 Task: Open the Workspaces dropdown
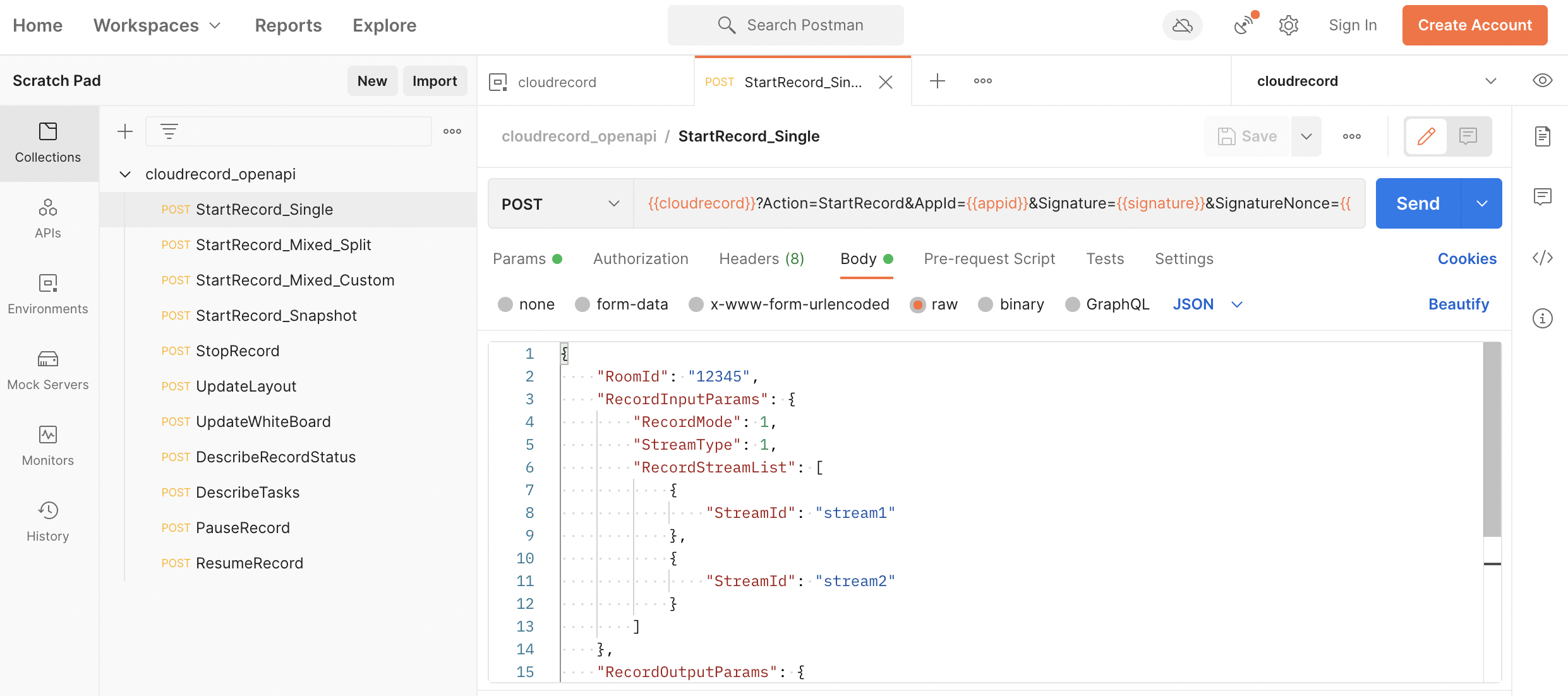(157, 25)
